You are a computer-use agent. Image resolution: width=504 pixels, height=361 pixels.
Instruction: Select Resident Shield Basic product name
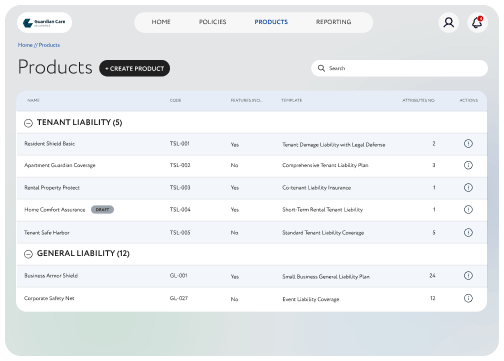(49, 144)
